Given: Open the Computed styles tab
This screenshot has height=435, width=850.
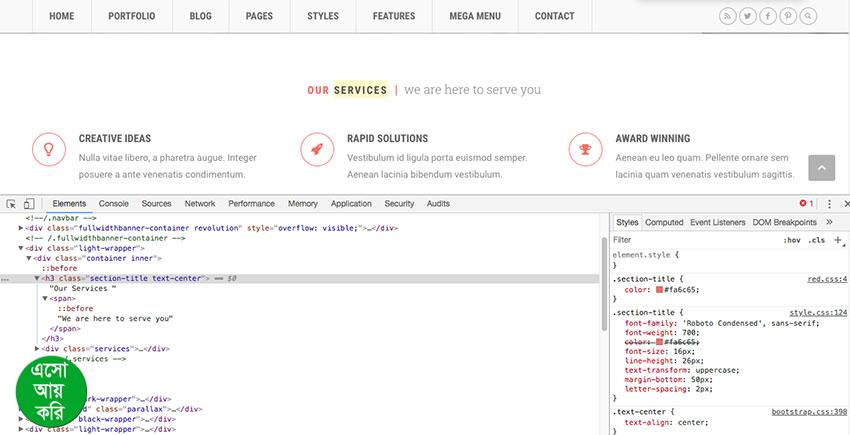Looking at the screenshot, I should (664, 222).
